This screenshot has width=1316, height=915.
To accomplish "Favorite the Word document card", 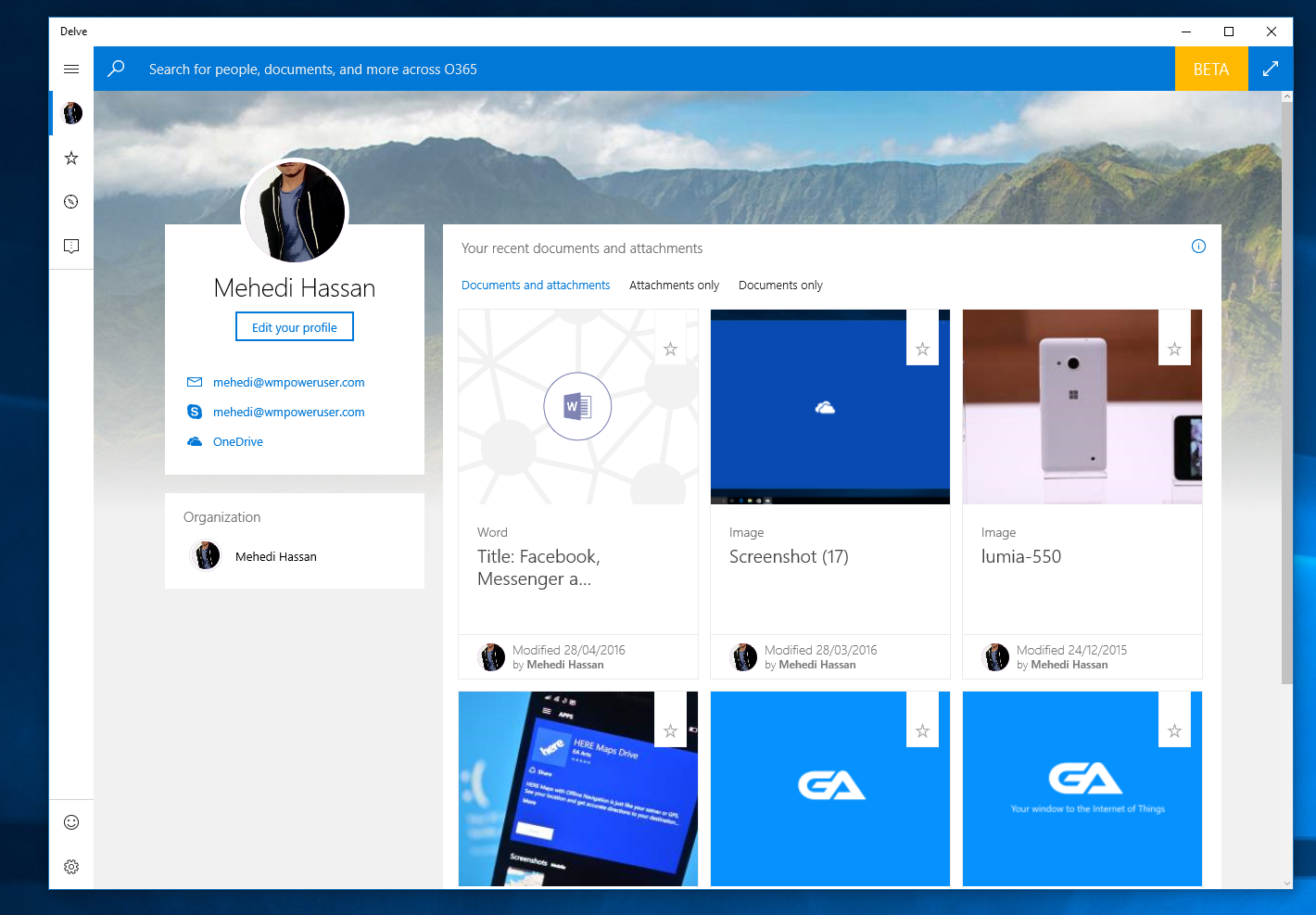I will 670,349.
